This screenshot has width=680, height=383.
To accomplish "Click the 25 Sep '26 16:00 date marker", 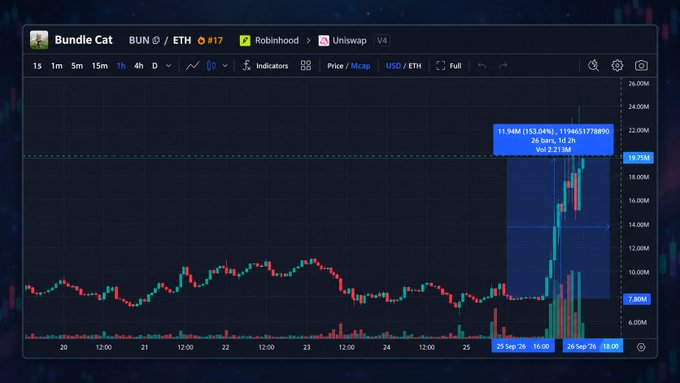I will pos(523,346).
